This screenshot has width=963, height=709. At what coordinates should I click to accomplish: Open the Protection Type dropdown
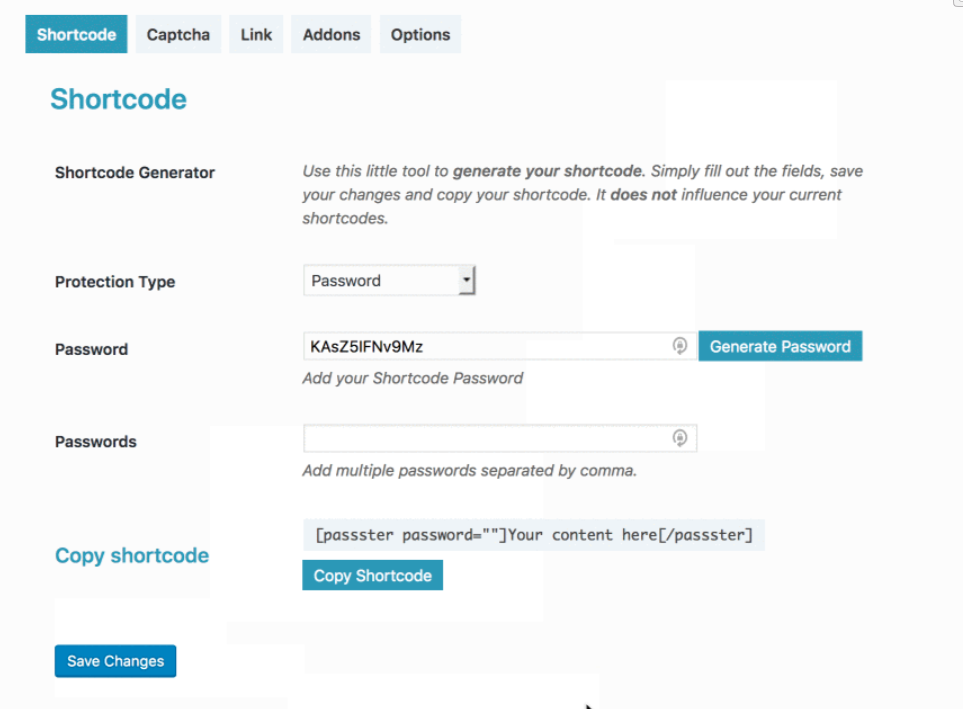389,280
